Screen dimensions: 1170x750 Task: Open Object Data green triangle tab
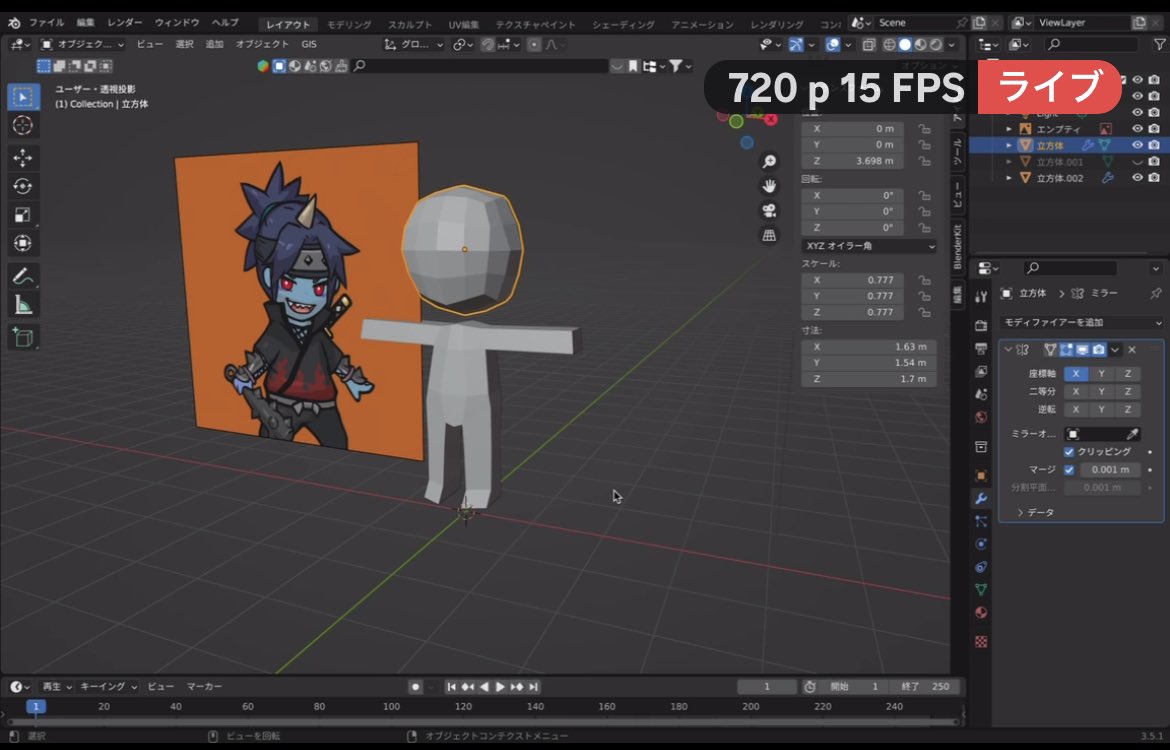[x=981, y=590]
